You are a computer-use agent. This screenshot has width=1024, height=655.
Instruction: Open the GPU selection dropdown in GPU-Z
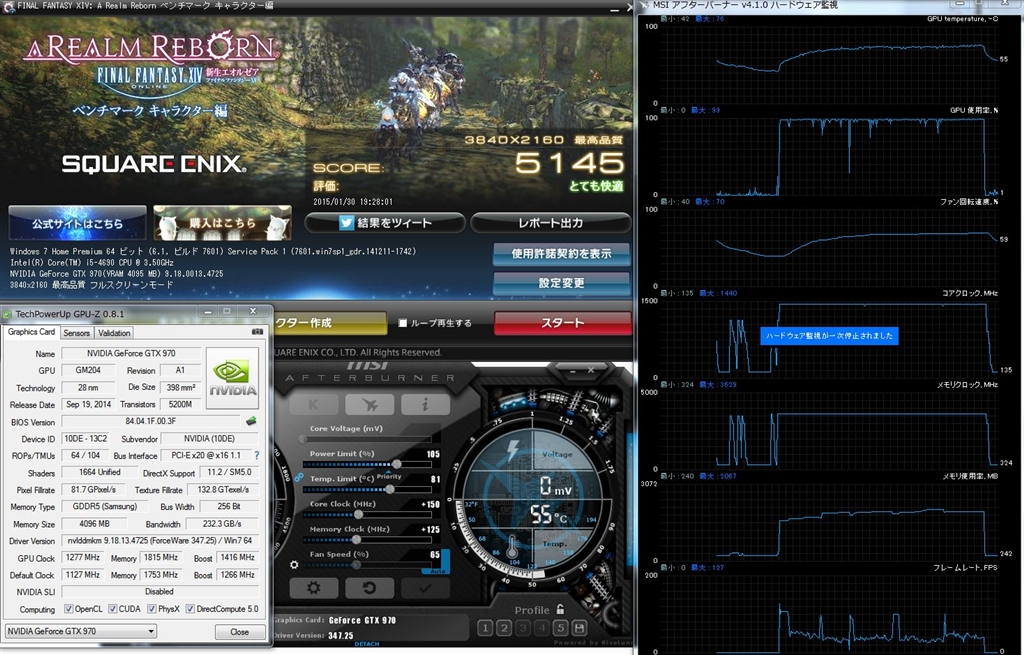(81, 631)
